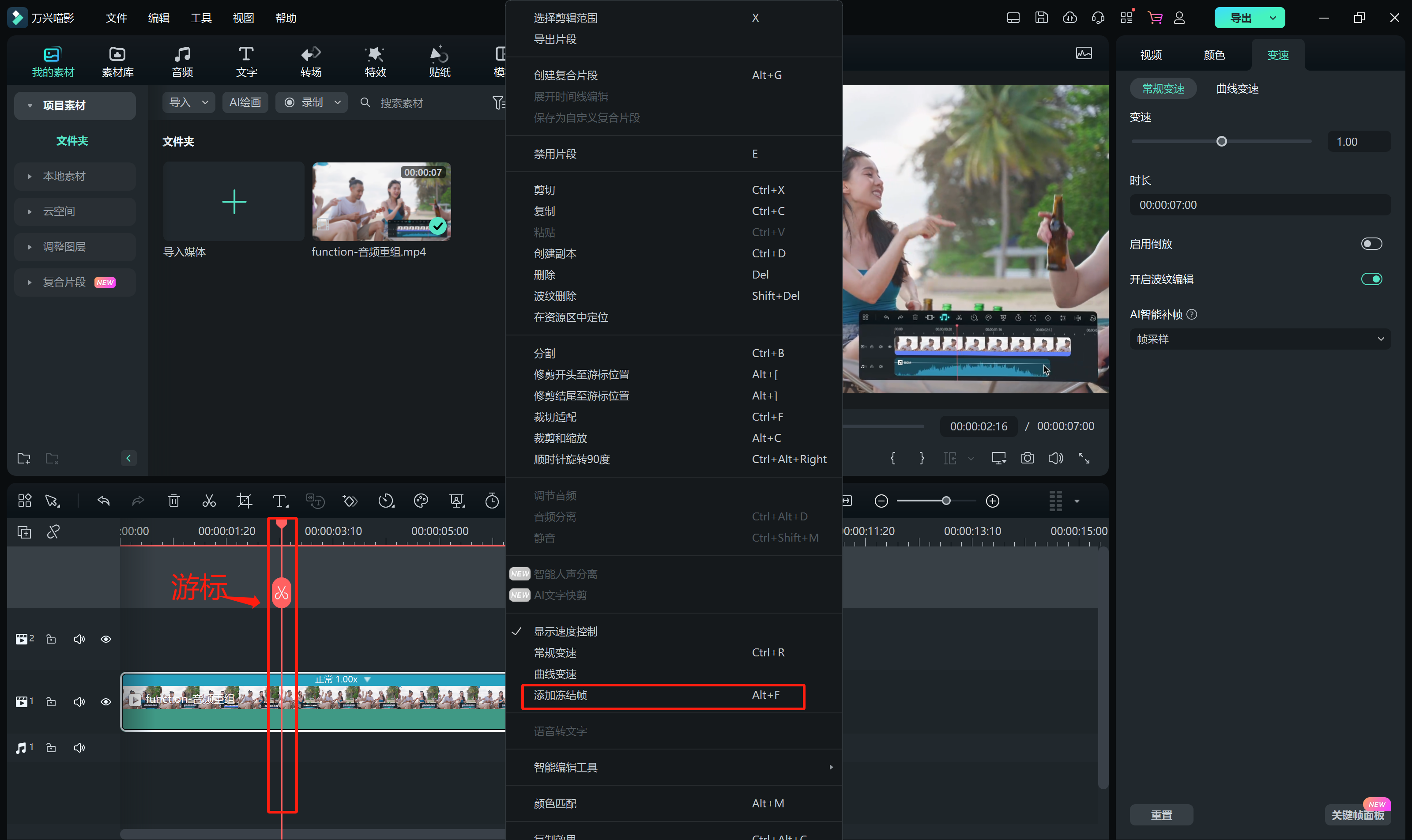Switch to the 颜色 tab
This screenshot has width=1412, height=840.
(x=1214, y=55)
